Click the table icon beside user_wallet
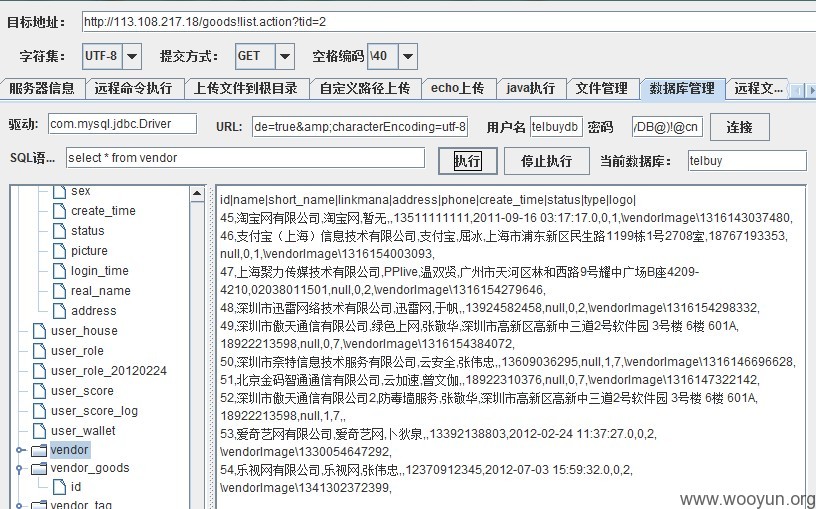Screen dimensions: 816x509 click(x=40, y=430)
